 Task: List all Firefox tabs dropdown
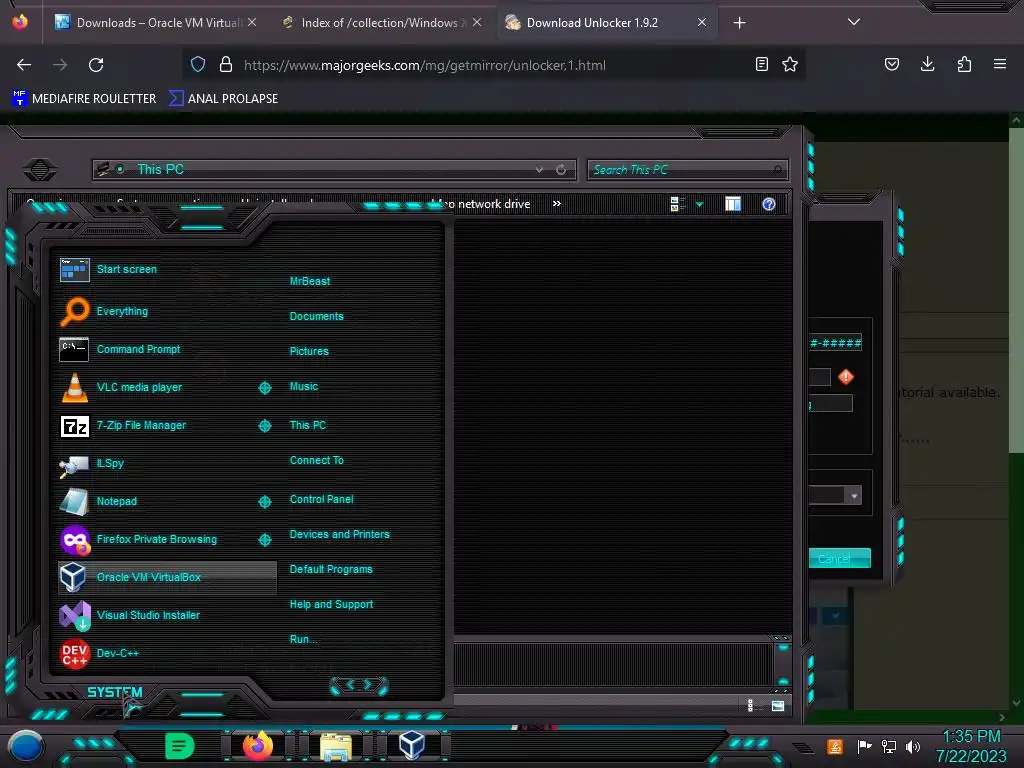pyautogui.click(x=854, y=22)
